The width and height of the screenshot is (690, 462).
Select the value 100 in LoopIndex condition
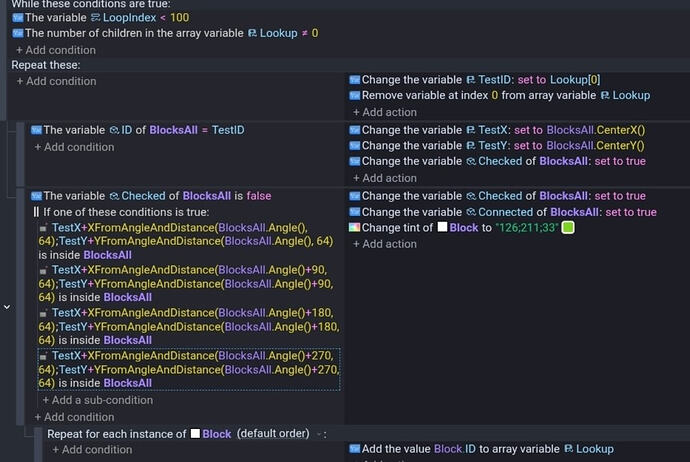pyautogui.click(x=180, y=18)
